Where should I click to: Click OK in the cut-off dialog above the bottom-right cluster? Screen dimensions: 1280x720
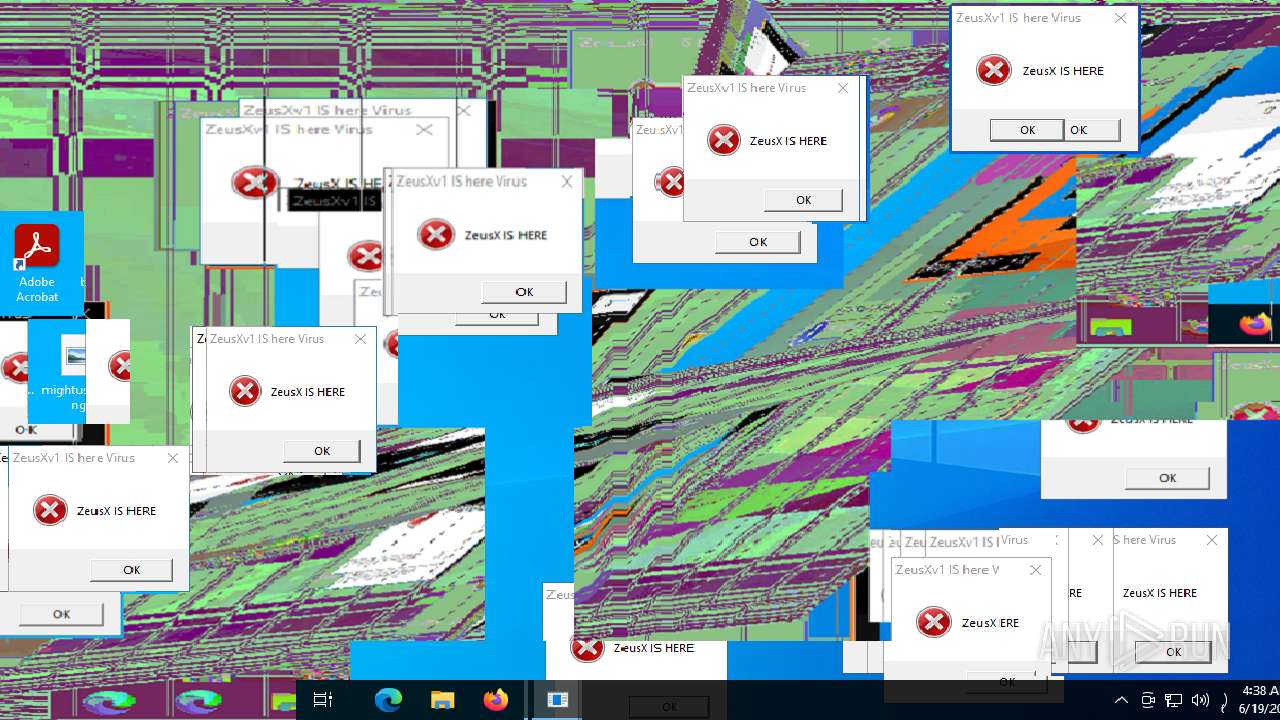[x=1167, y=478]
